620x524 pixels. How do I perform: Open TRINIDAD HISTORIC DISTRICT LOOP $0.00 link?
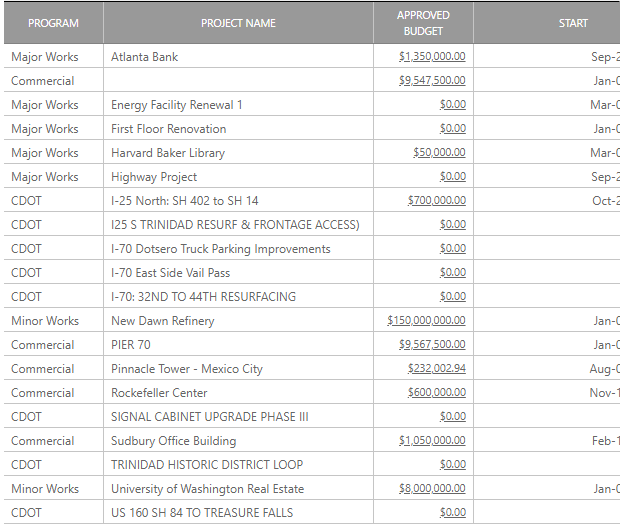tap(453, 464)
